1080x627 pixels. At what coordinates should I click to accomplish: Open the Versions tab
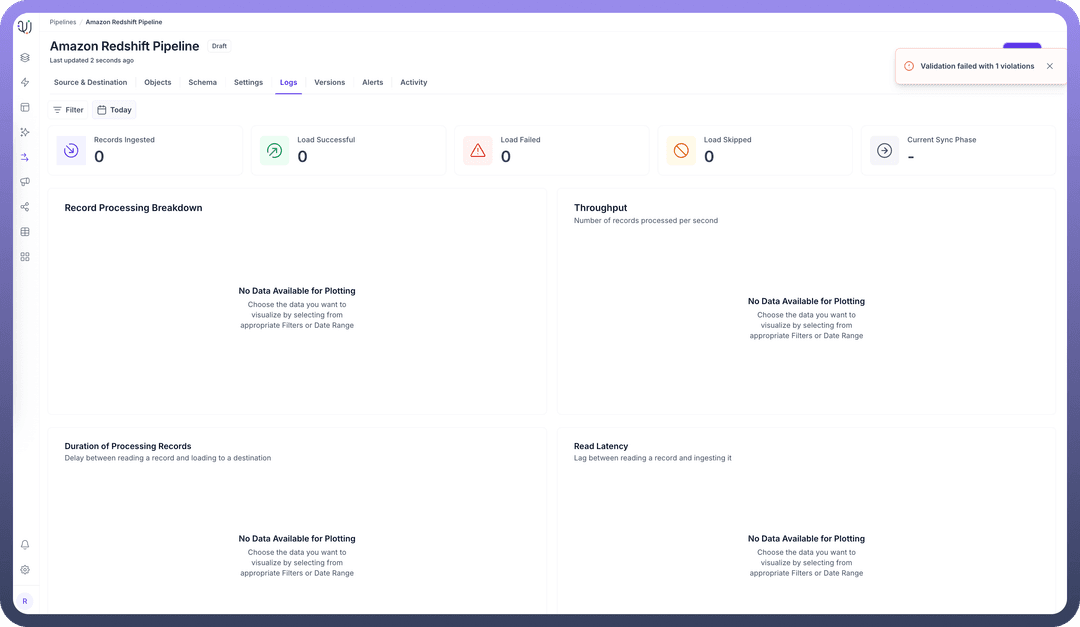pos(329,82)
